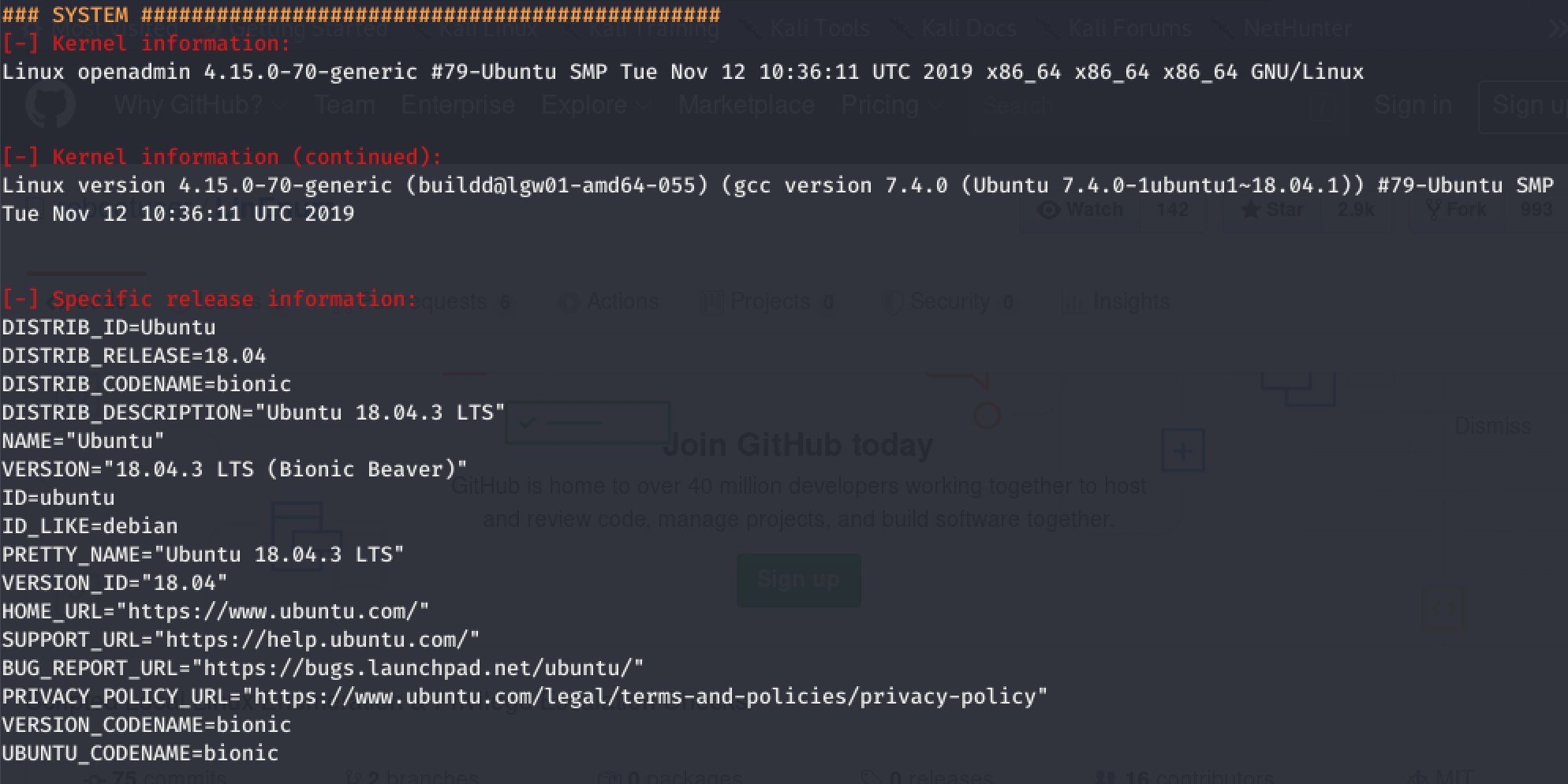Select the Team nav item
Viewport: 1568px width, 784px height.
[345, 105]
